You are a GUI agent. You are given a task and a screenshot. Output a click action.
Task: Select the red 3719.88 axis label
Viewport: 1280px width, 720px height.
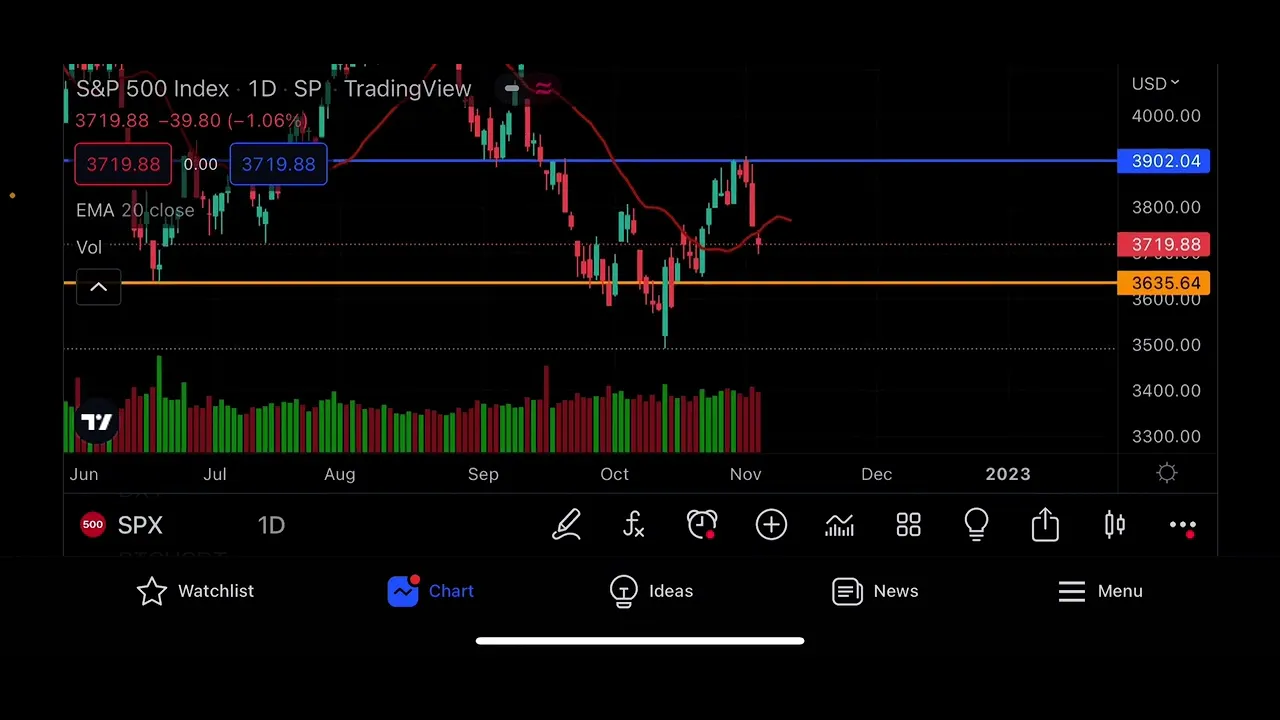coord(1164,245)
